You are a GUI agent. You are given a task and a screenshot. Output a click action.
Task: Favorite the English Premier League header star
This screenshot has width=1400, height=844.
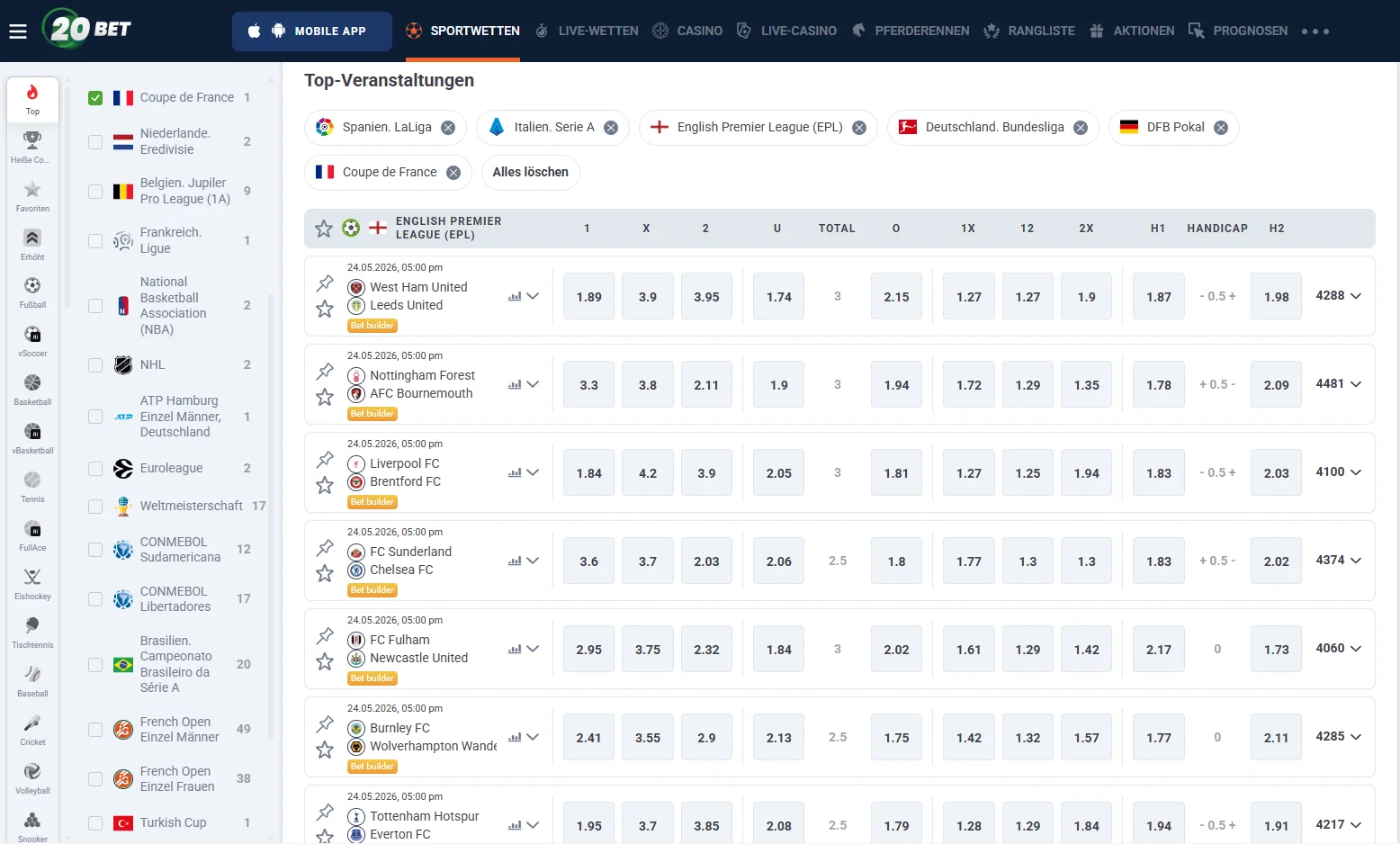tap(324, 229)
